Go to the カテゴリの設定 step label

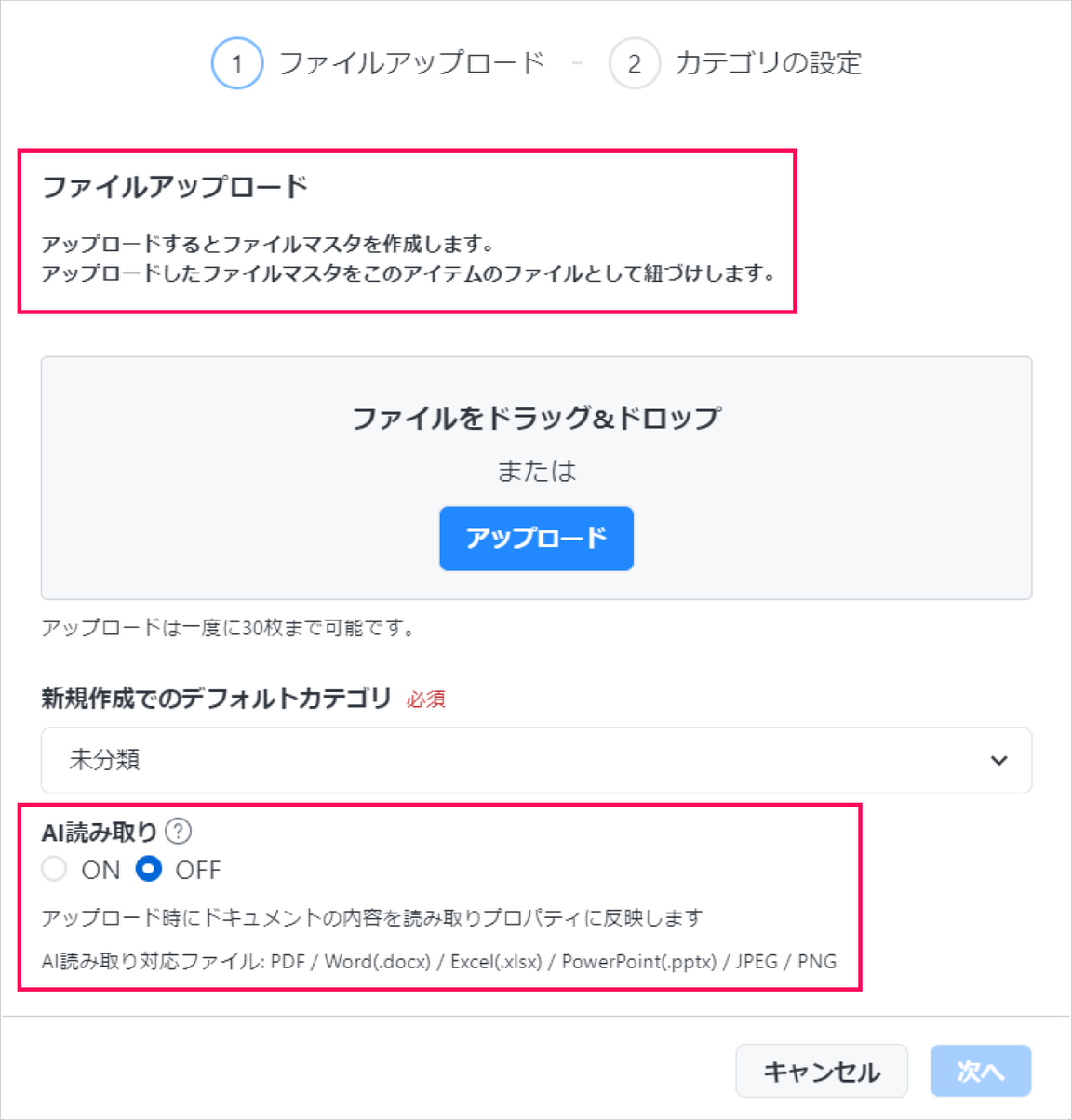coord(769,63)
